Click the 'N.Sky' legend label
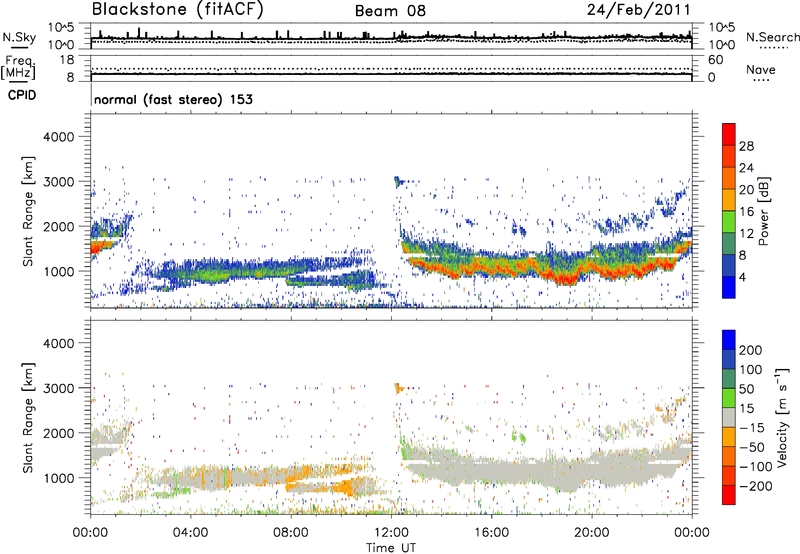This screenshot has height=554, width=800. tap(19, 37)
